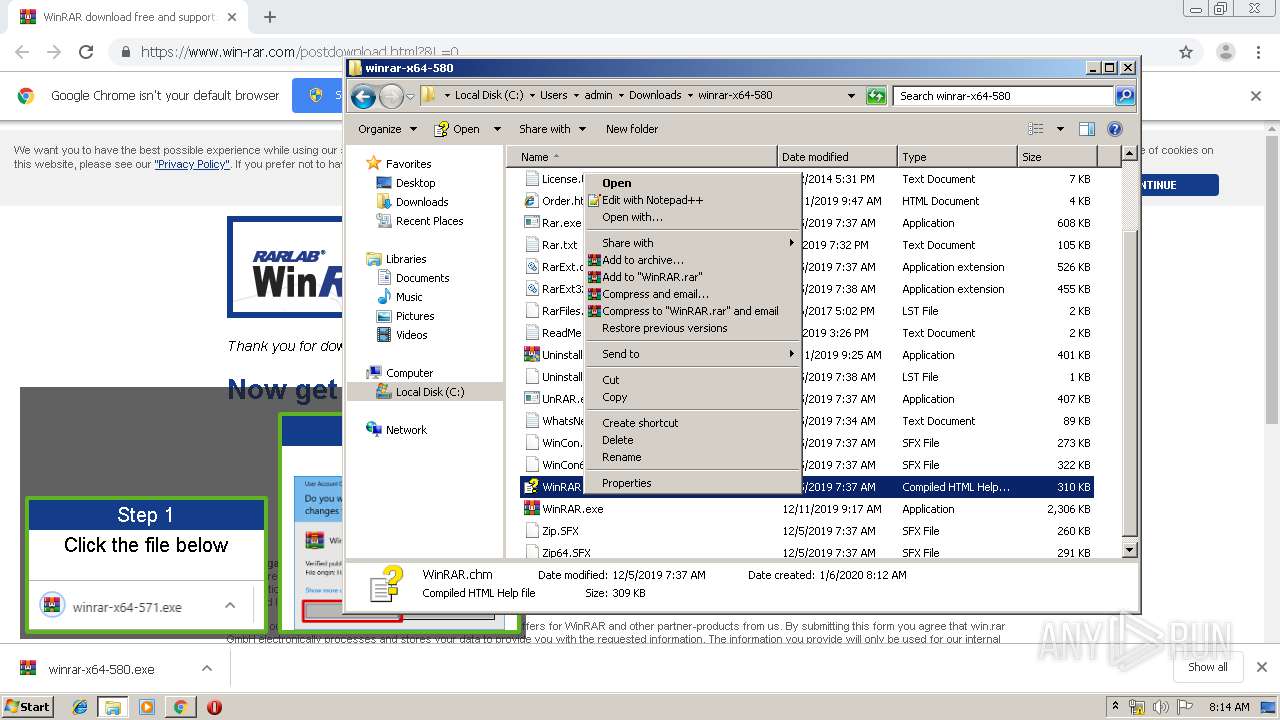Click Users in the address breadcrumb
Screen dimensions: 1280x720
554,96
